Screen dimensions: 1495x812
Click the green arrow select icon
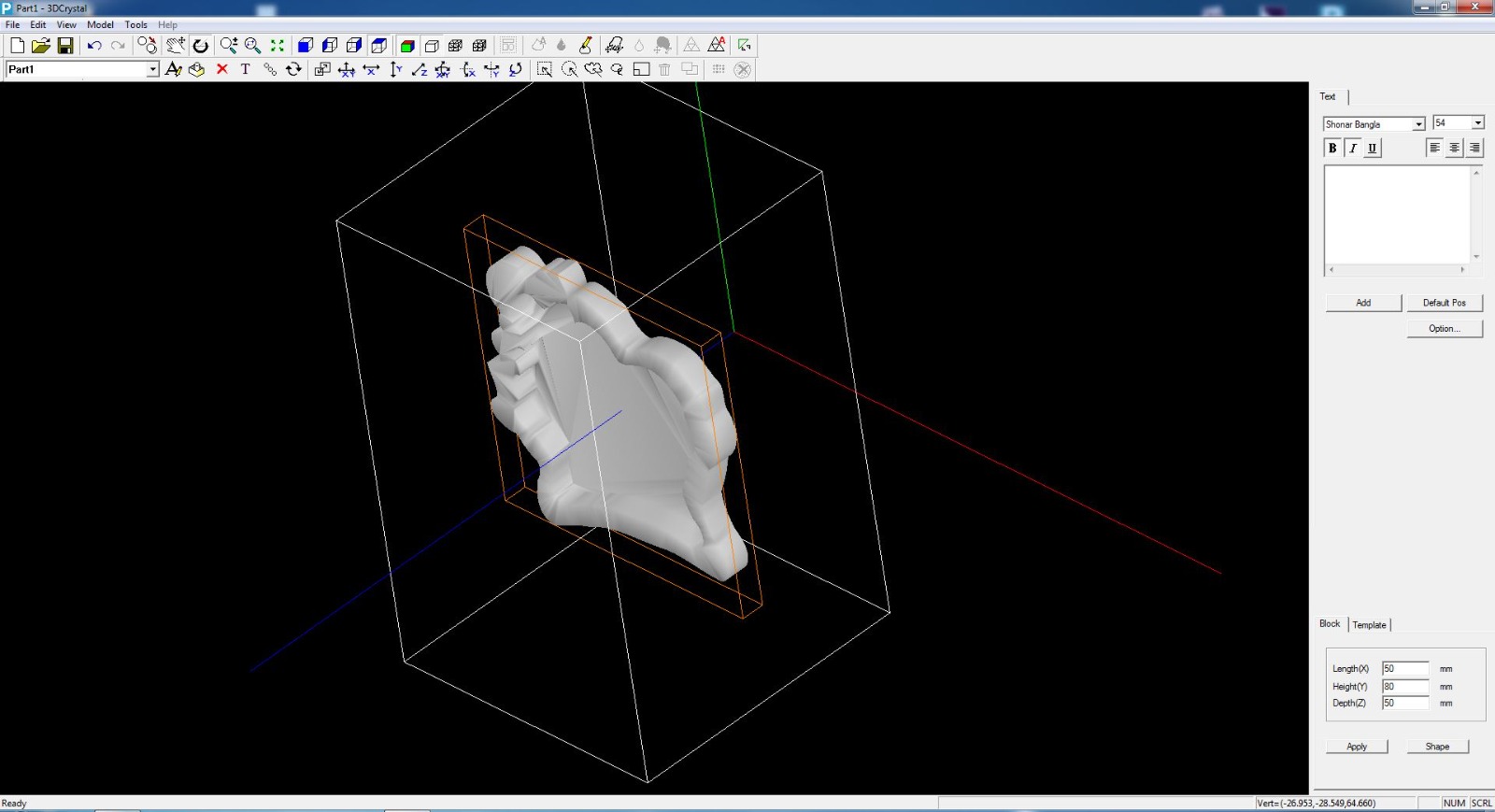(745, 45)
